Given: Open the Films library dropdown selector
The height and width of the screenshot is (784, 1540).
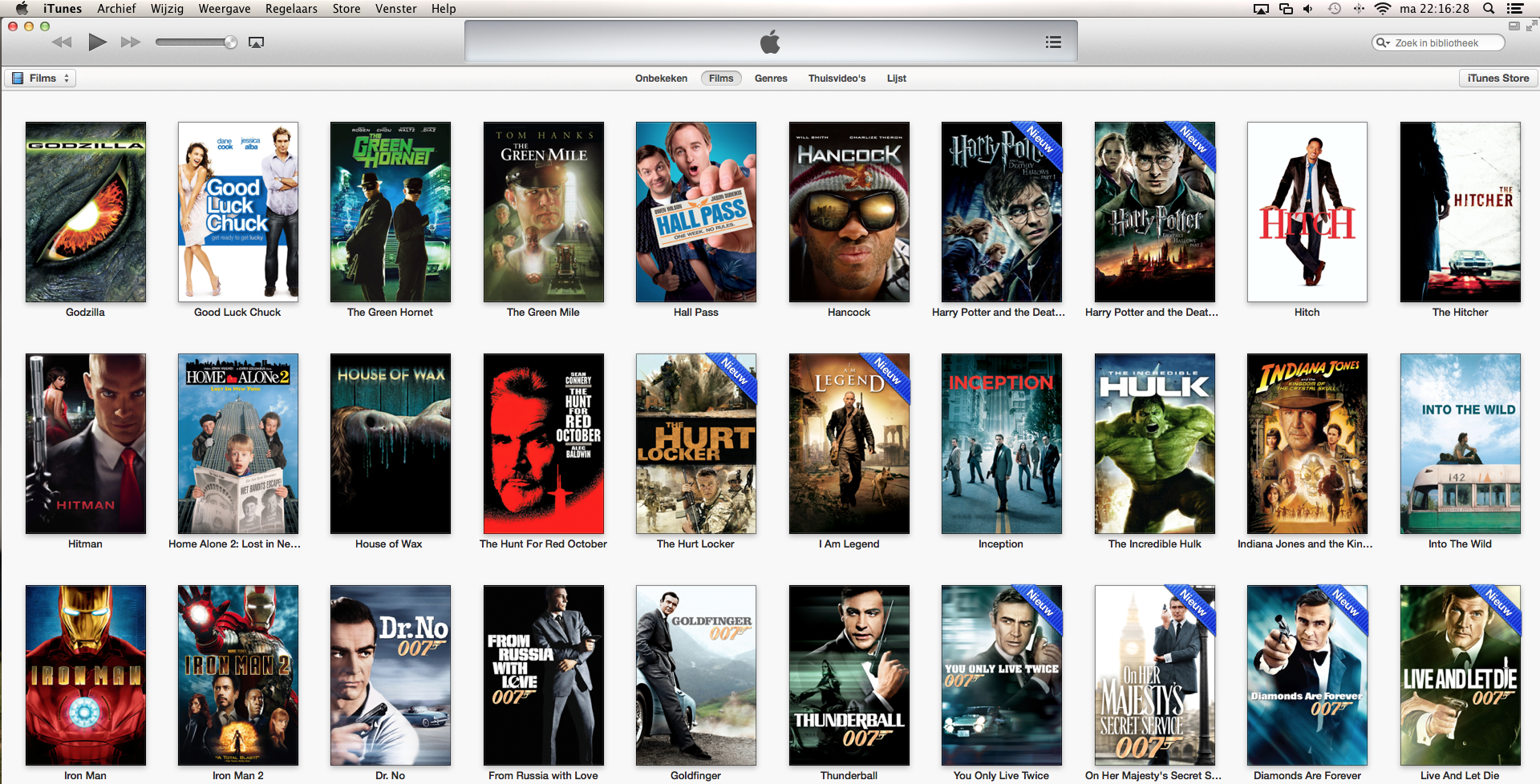Looking at the screenshot, I should (x=41, y=78).
